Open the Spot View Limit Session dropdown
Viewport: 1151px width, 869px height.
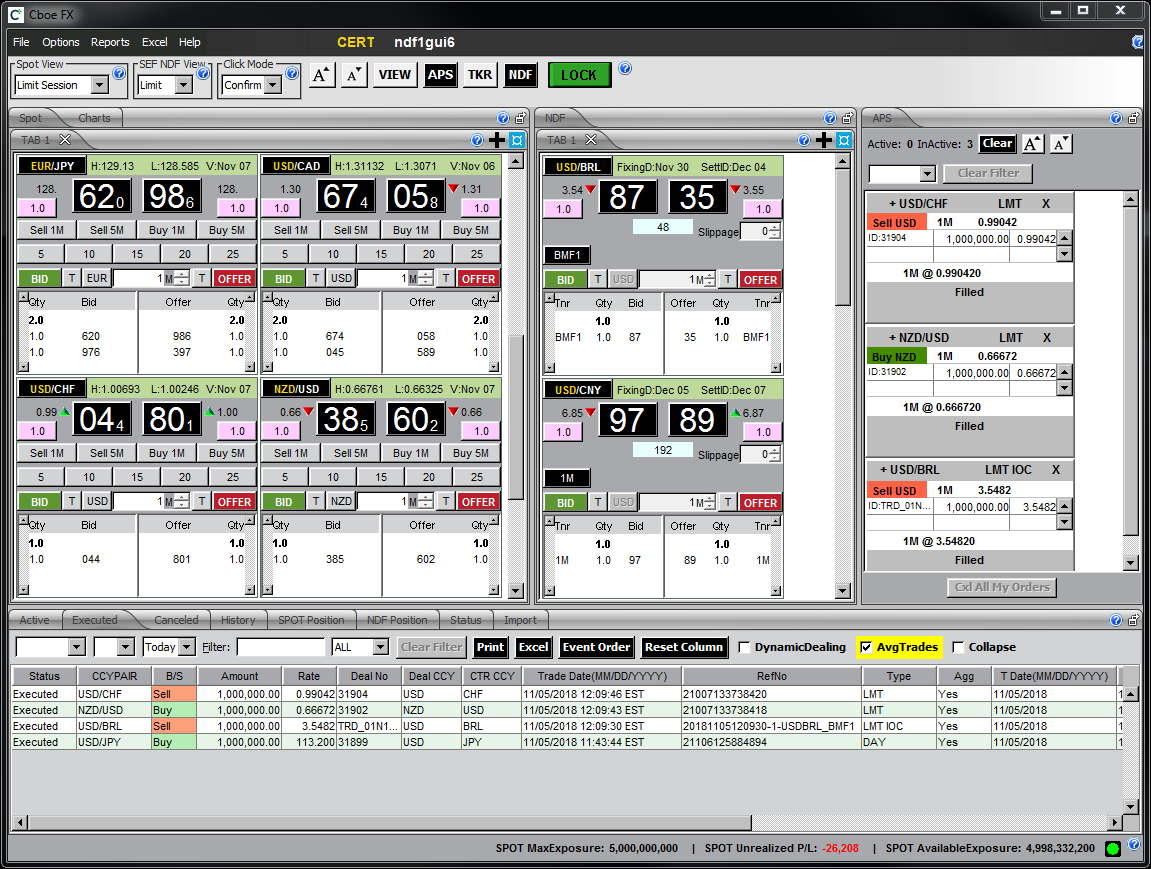click(99, 86)
